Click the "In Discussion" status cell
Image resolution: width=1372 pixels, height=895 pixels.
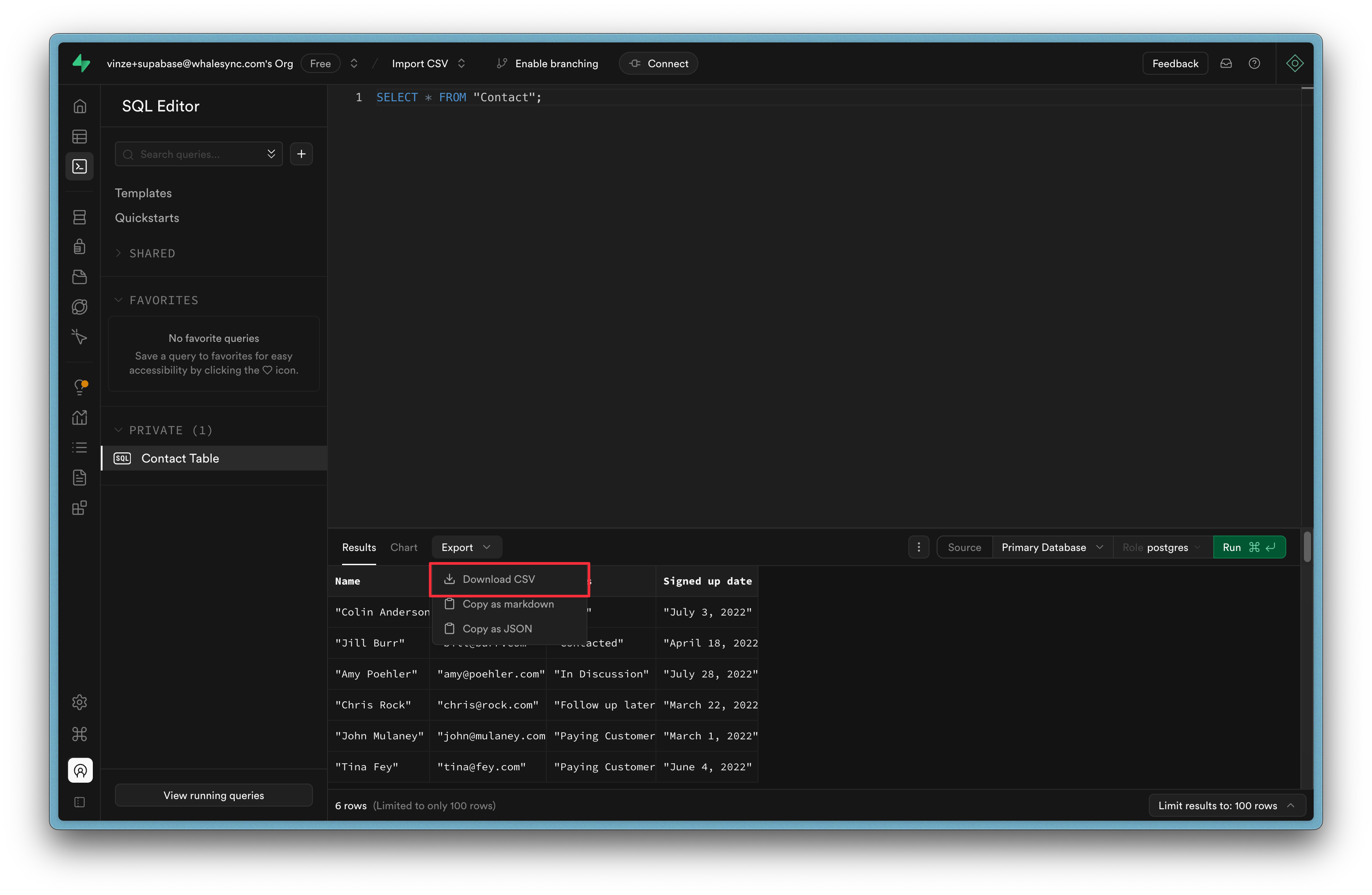pyautogui.click(x=601, y=673)
